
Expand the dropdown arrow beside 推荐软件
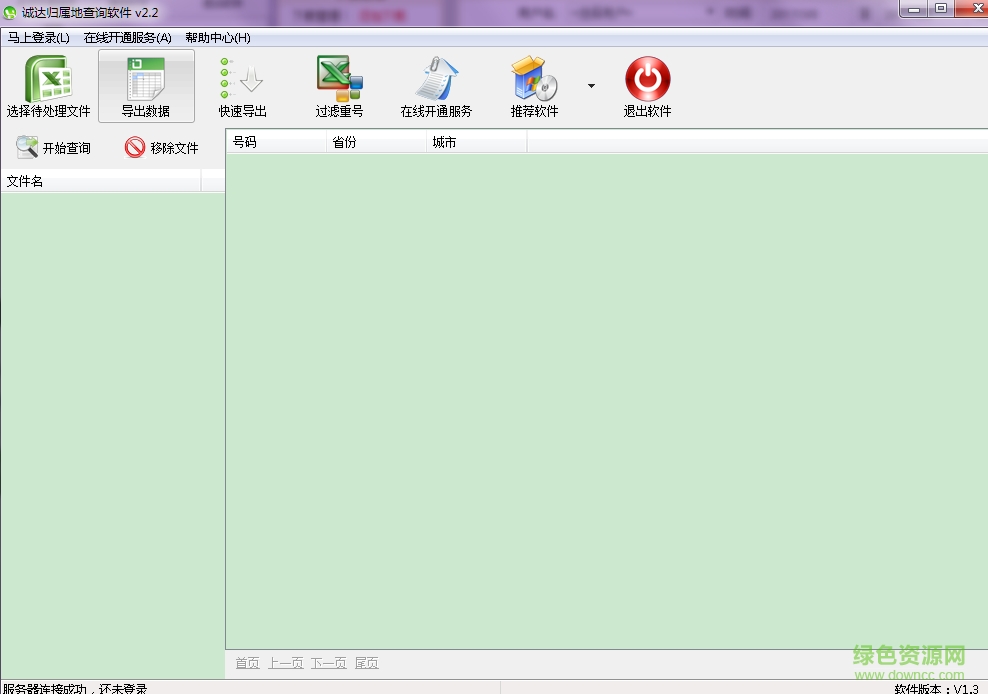pos(591,86)
